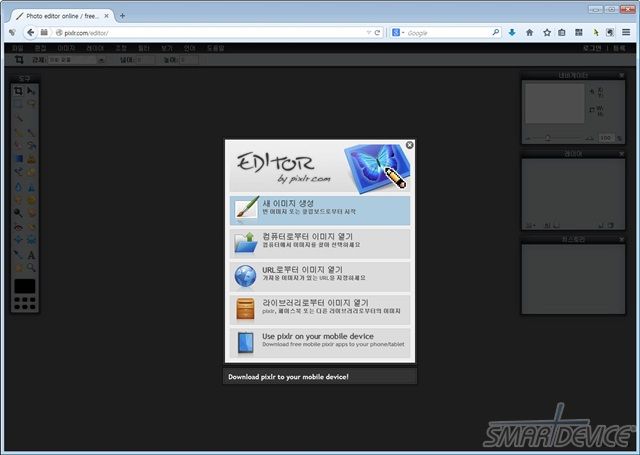Select the Brush tool
This screenshot has width=640, height=455.
(x=31, y=132)
